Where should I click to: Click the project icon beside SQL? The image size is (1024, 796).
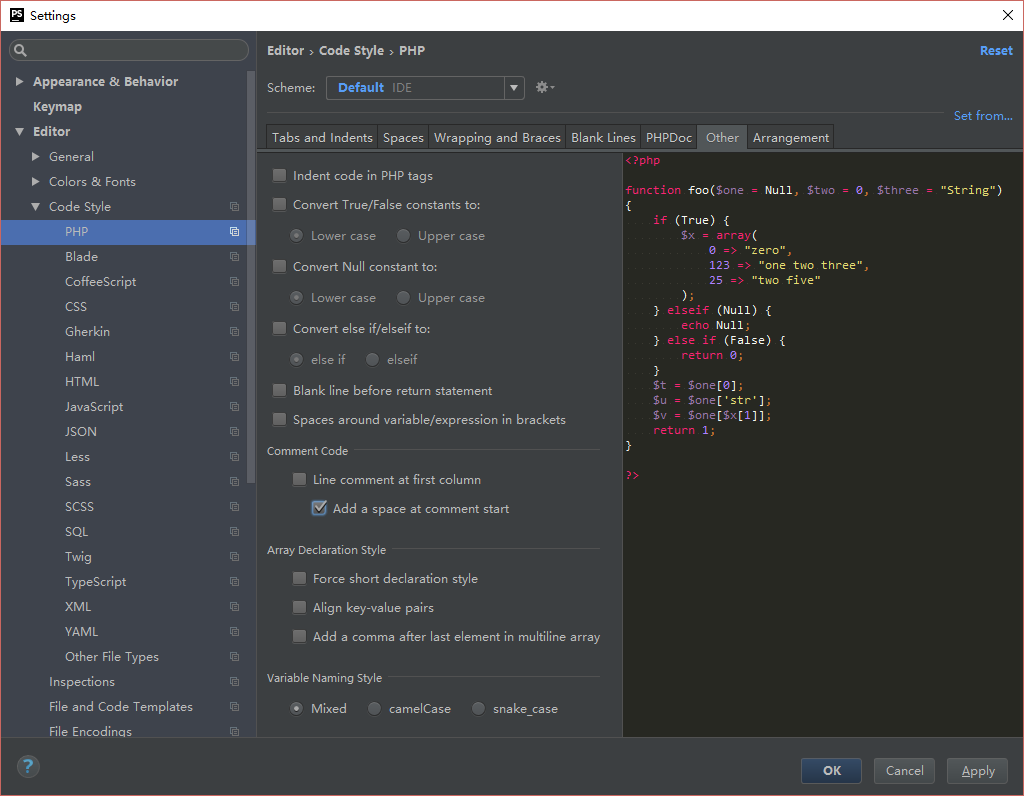[x=234, y=532]
